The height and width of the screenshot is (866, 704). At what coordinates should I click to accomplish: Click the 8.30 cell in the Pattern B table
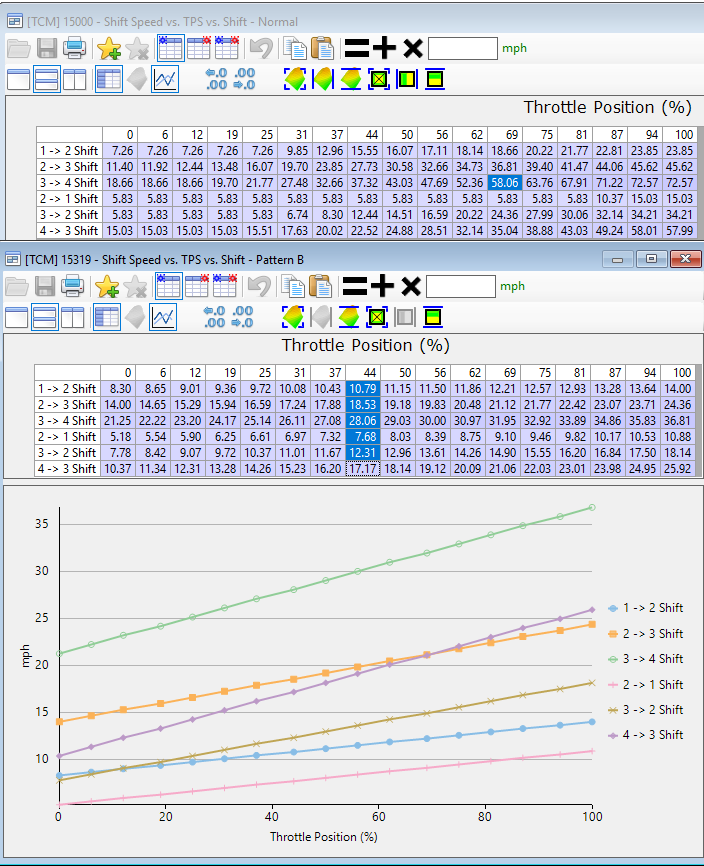tap(118, 389)
